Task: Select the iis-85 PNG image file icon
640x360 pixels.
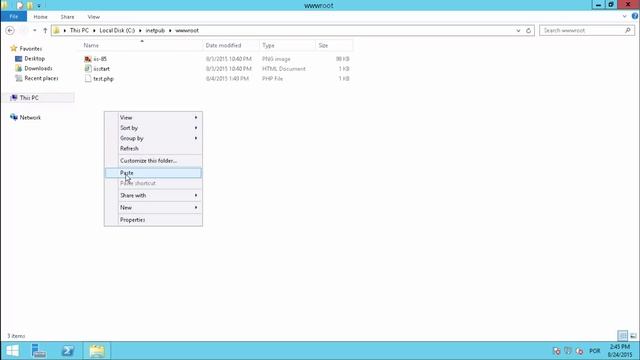Action: (88, 59)
